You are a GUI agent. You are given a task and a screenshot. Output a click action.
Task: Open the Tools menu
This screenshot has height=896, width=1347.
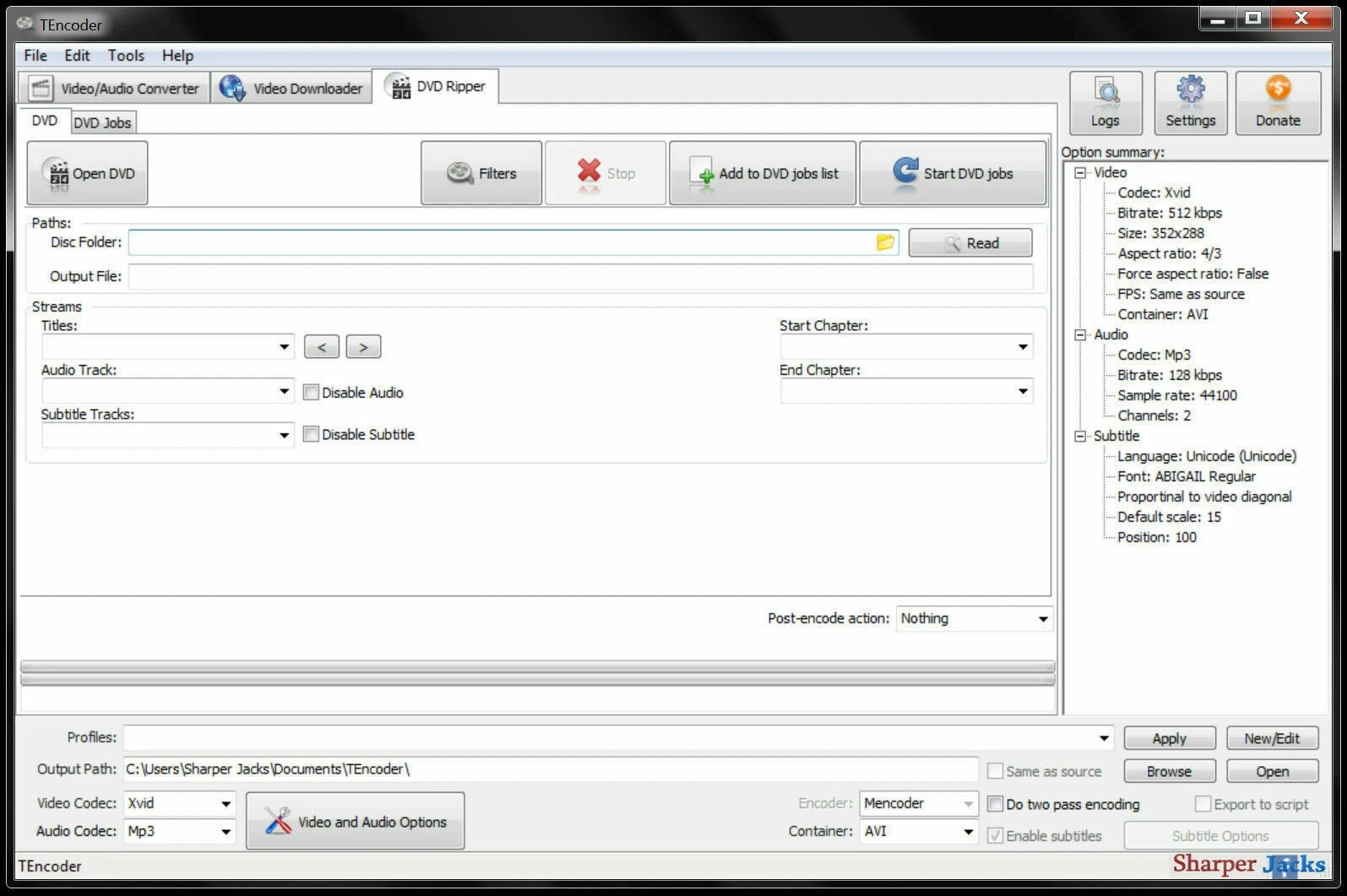[x=126, y=55]
